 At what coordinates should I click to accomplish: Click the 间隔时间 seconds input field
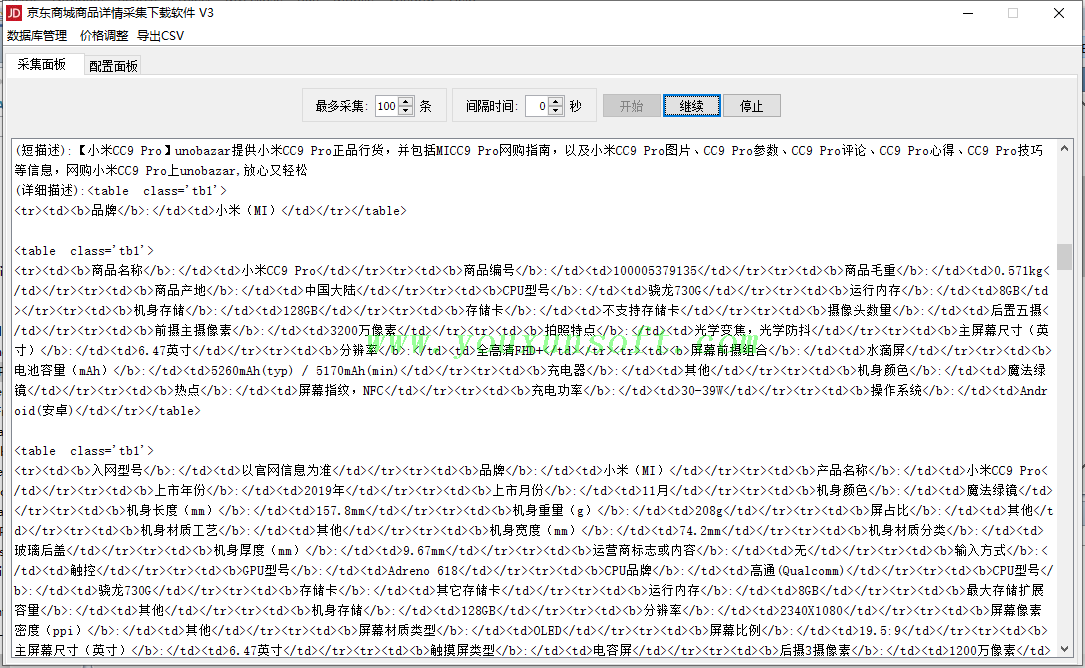pyautogui.click(x=536, y=106)
